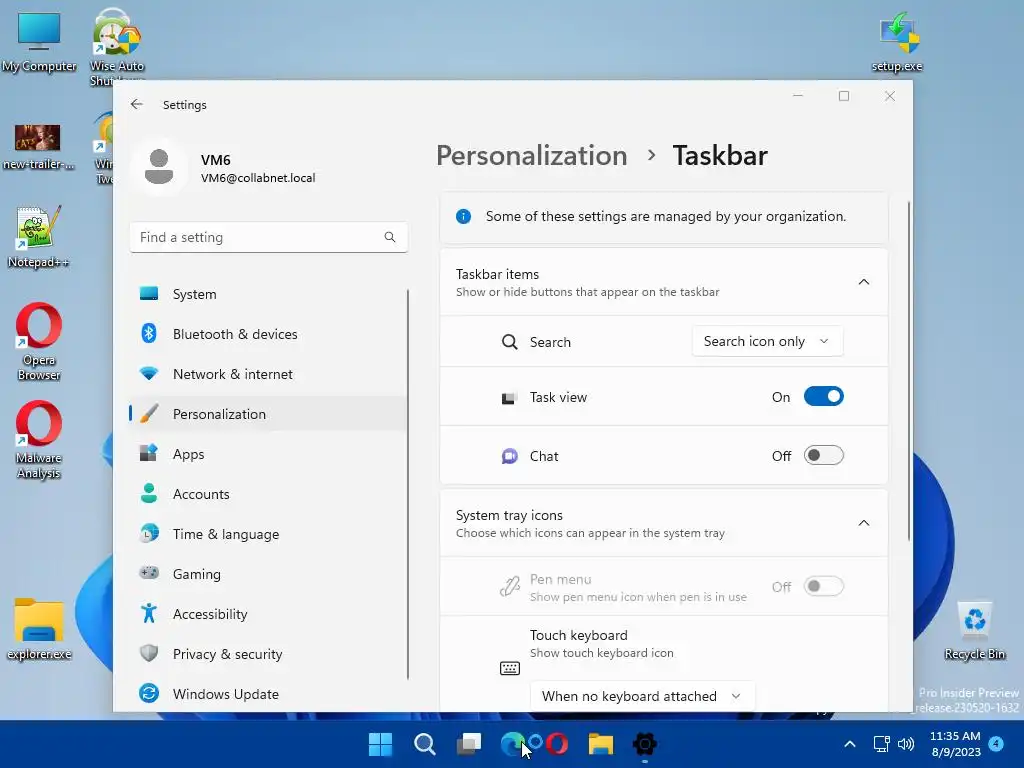Click the back arrow in Settings
This screenshot has width=1024, height=768.
pyautogui.click(x=136, y=104)
